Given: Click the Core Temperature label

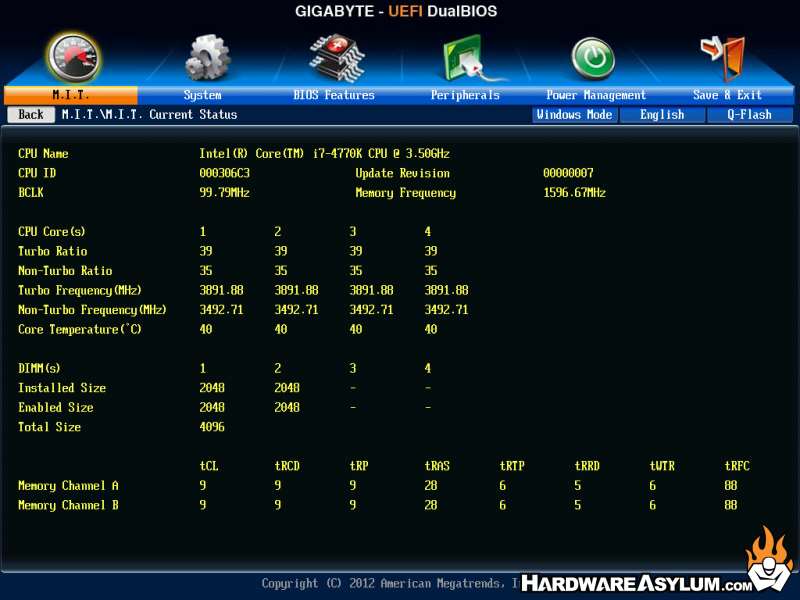Looking at the screenshot, I should 80,330.
